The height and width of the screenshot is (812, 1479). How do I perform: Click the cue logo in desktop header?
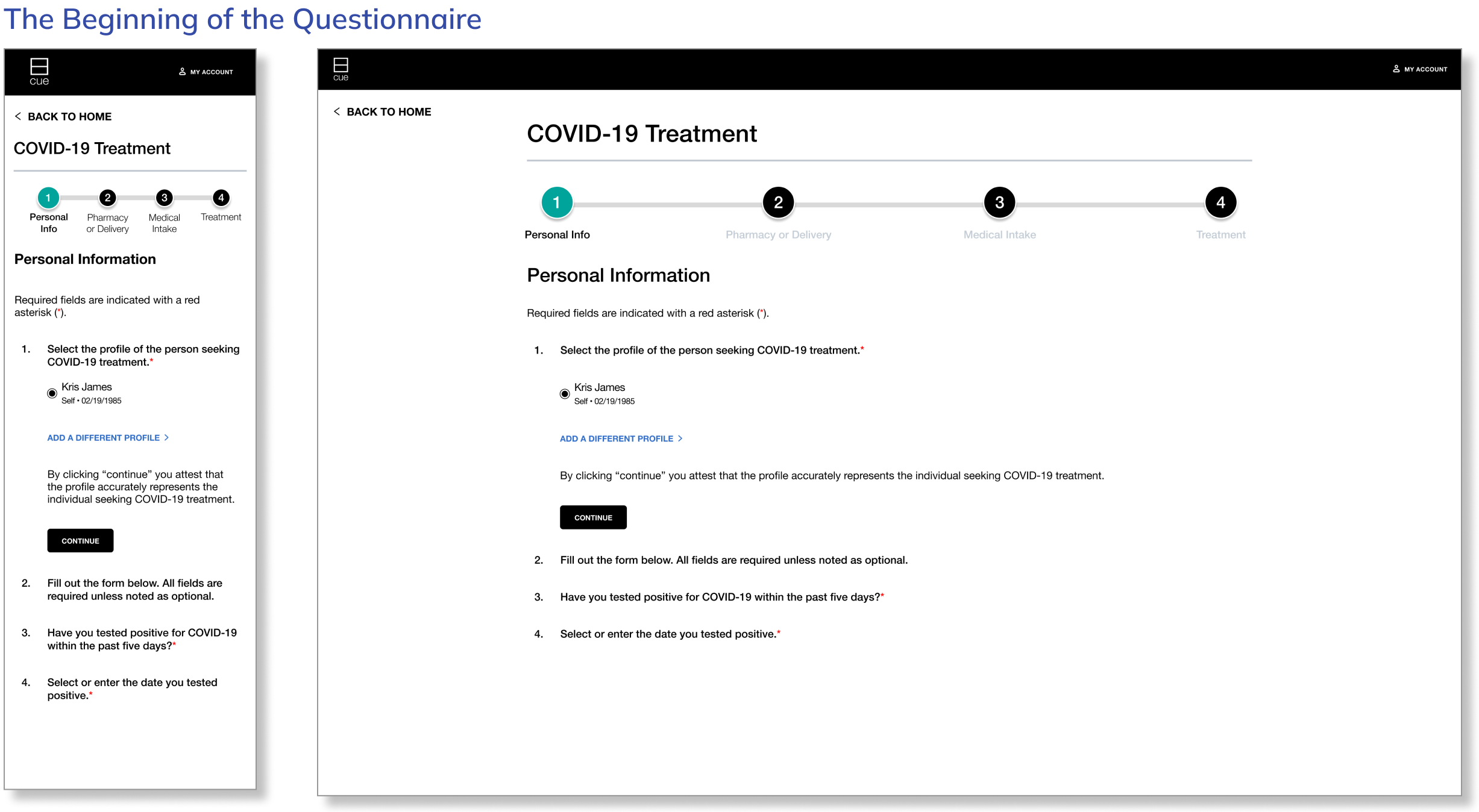[341, 69]
